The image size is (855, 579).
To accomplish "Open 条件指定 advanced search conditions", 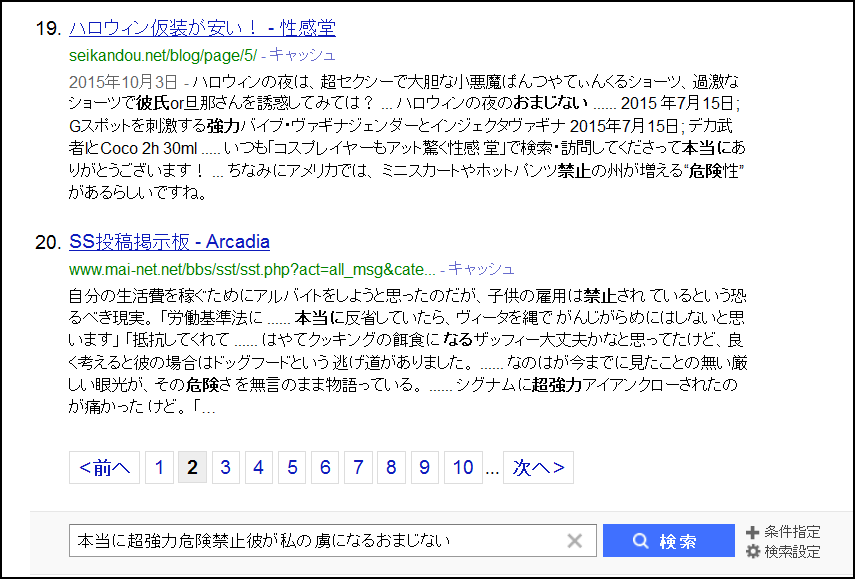I will (x=783, y=532).
